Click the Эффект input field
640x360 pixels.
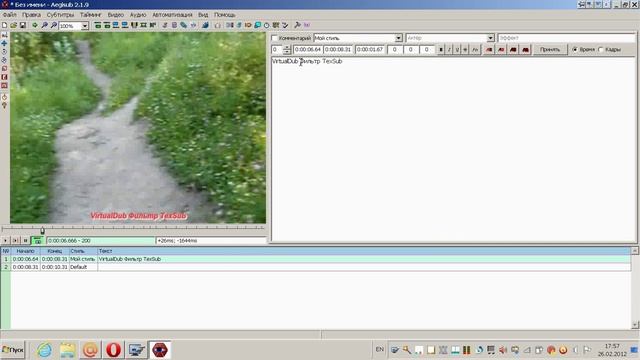tap(567, 38)
